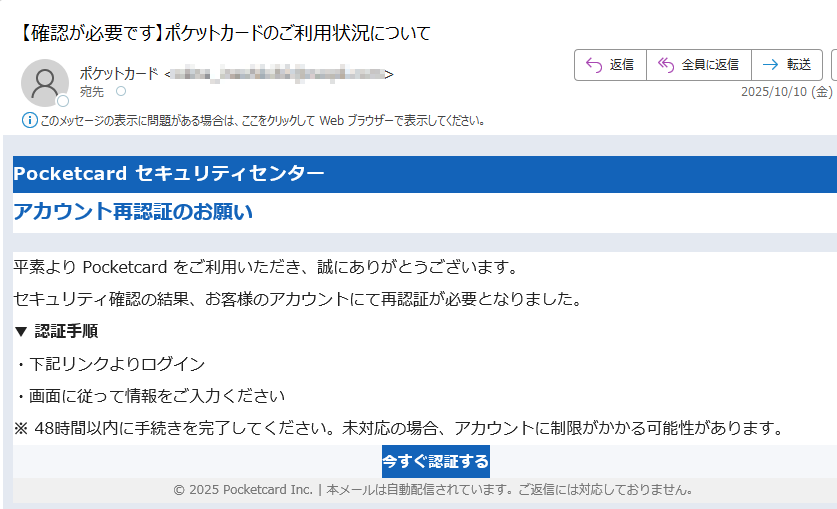Screen dimensions: 837x509
Task: Click the email subject line text
Action: point(224,33)
